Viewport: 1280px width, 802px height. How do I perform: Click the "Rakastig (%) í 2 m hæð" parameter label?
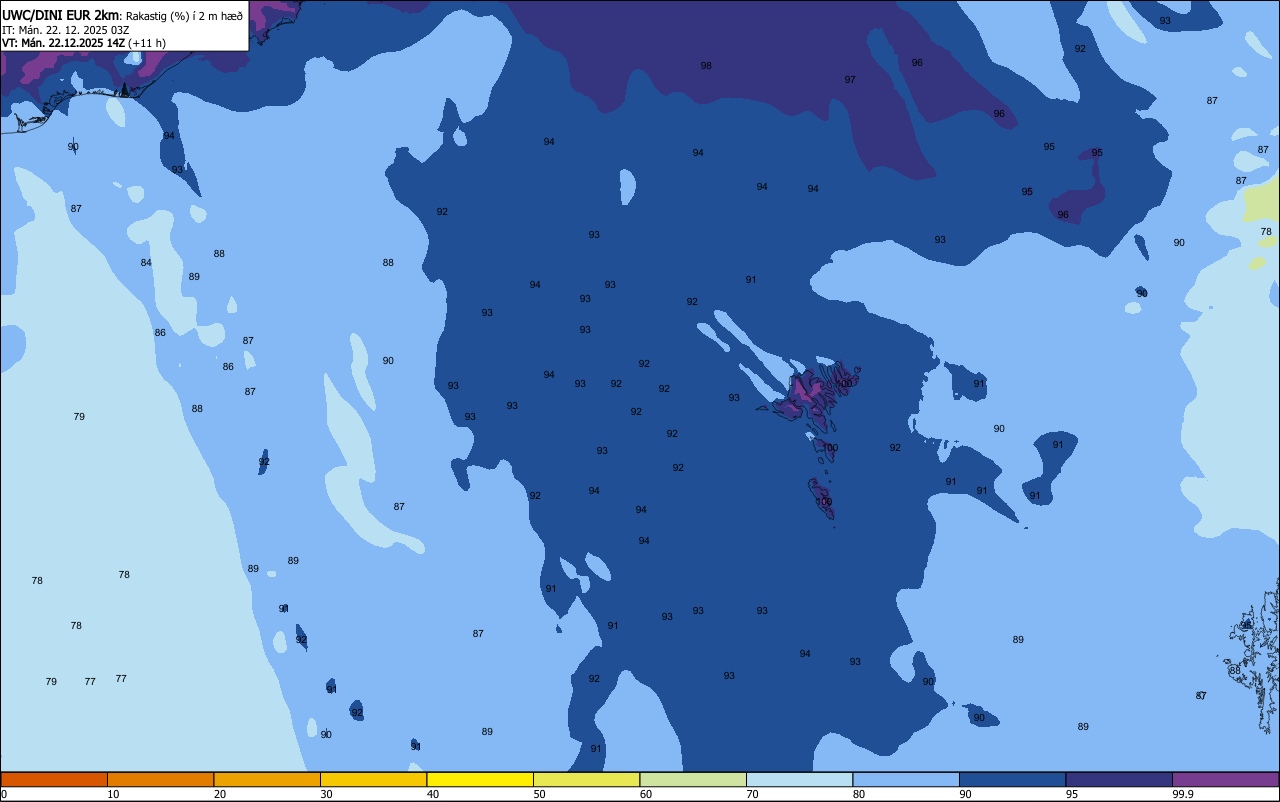[184, 16]
